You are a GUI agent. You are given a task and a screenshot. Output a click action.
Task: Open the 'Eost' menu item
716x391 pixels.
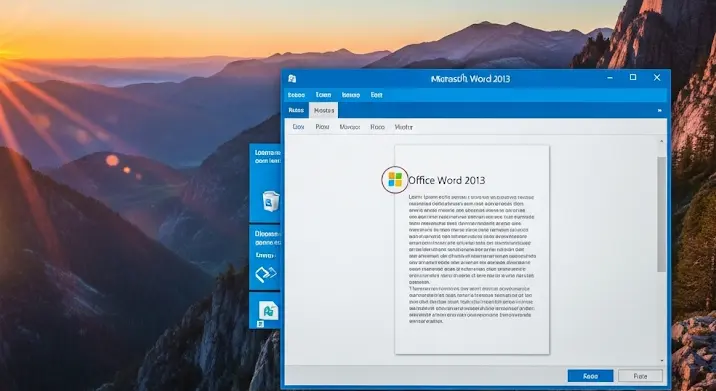pos(377,95)
